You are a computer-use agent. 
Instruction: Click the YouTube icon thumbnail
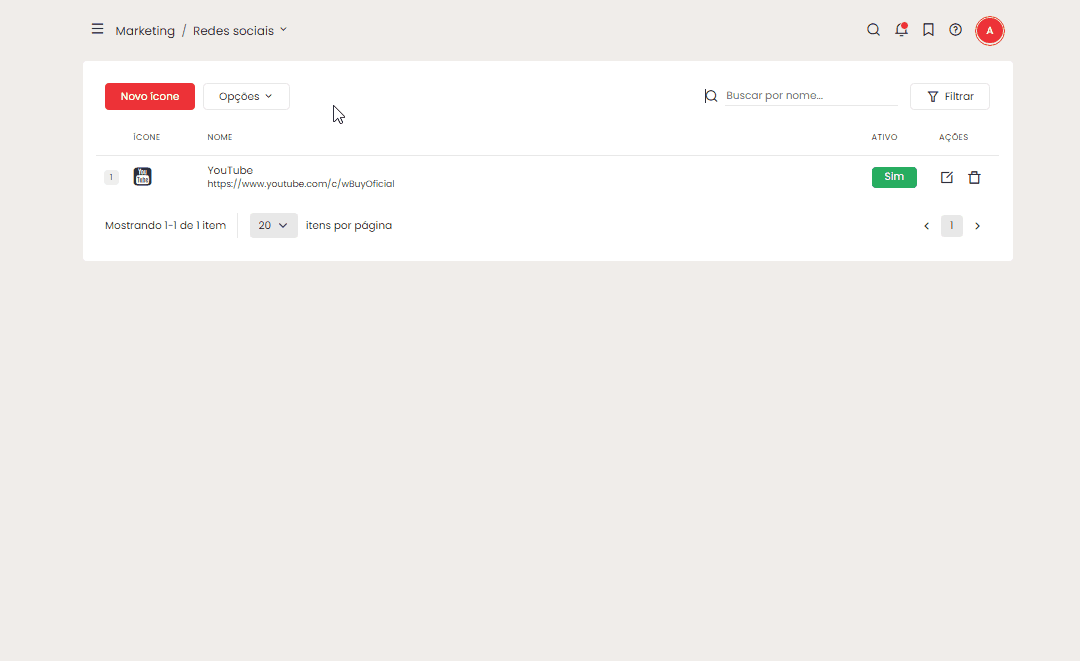pos(143,177)
